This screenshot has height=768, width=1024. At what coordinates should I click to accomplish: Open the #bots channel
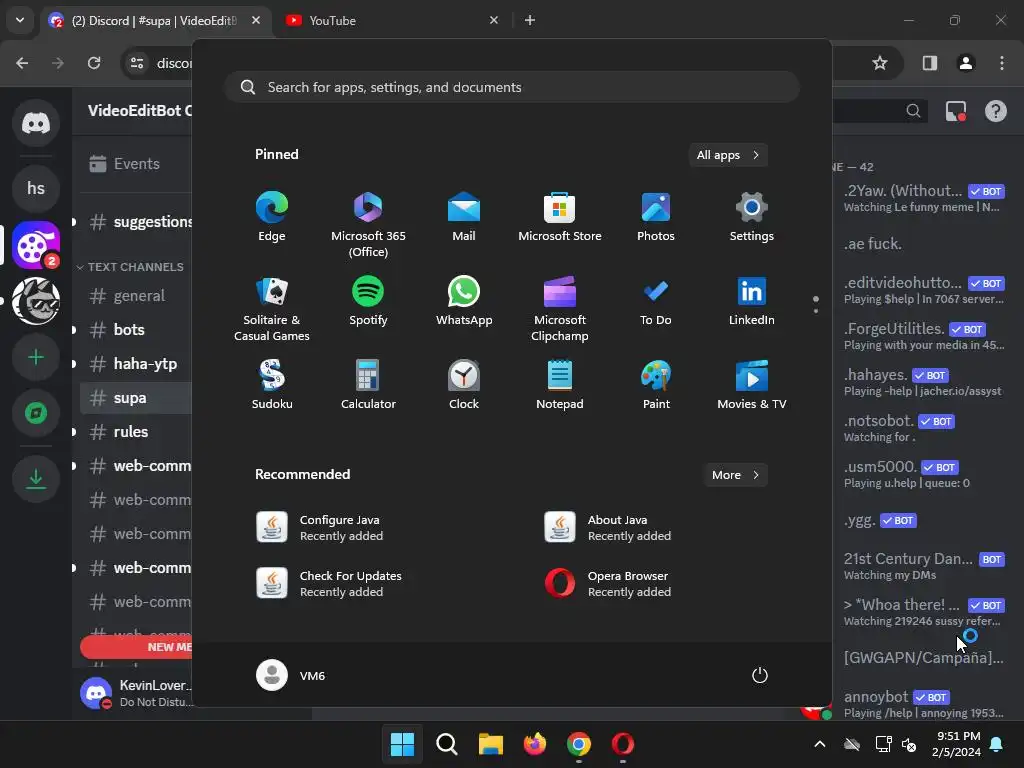[136, 329]
